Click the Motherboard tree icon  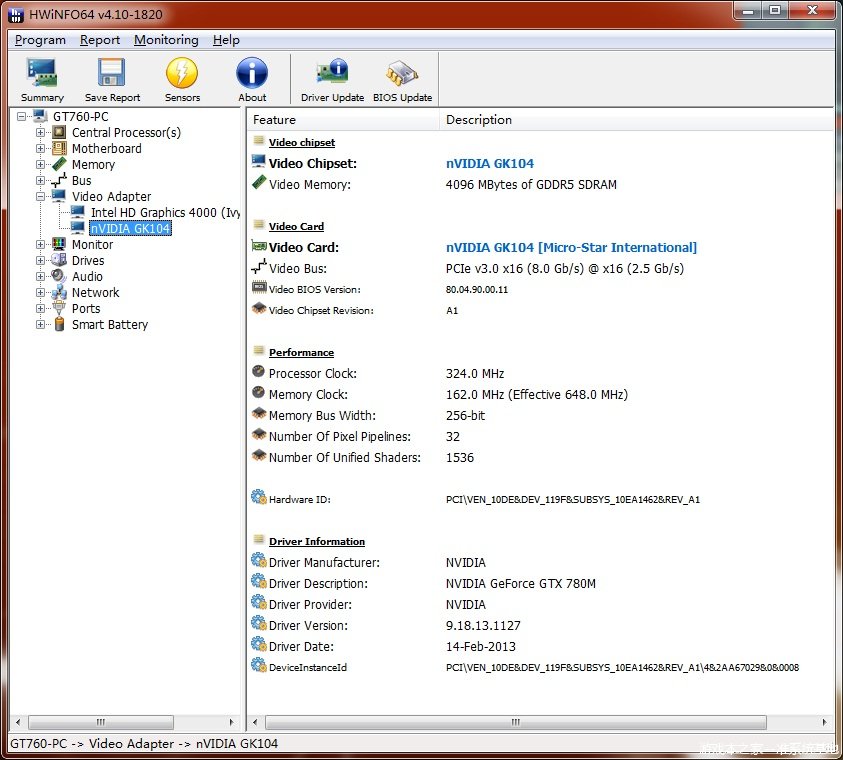(59, 148)
